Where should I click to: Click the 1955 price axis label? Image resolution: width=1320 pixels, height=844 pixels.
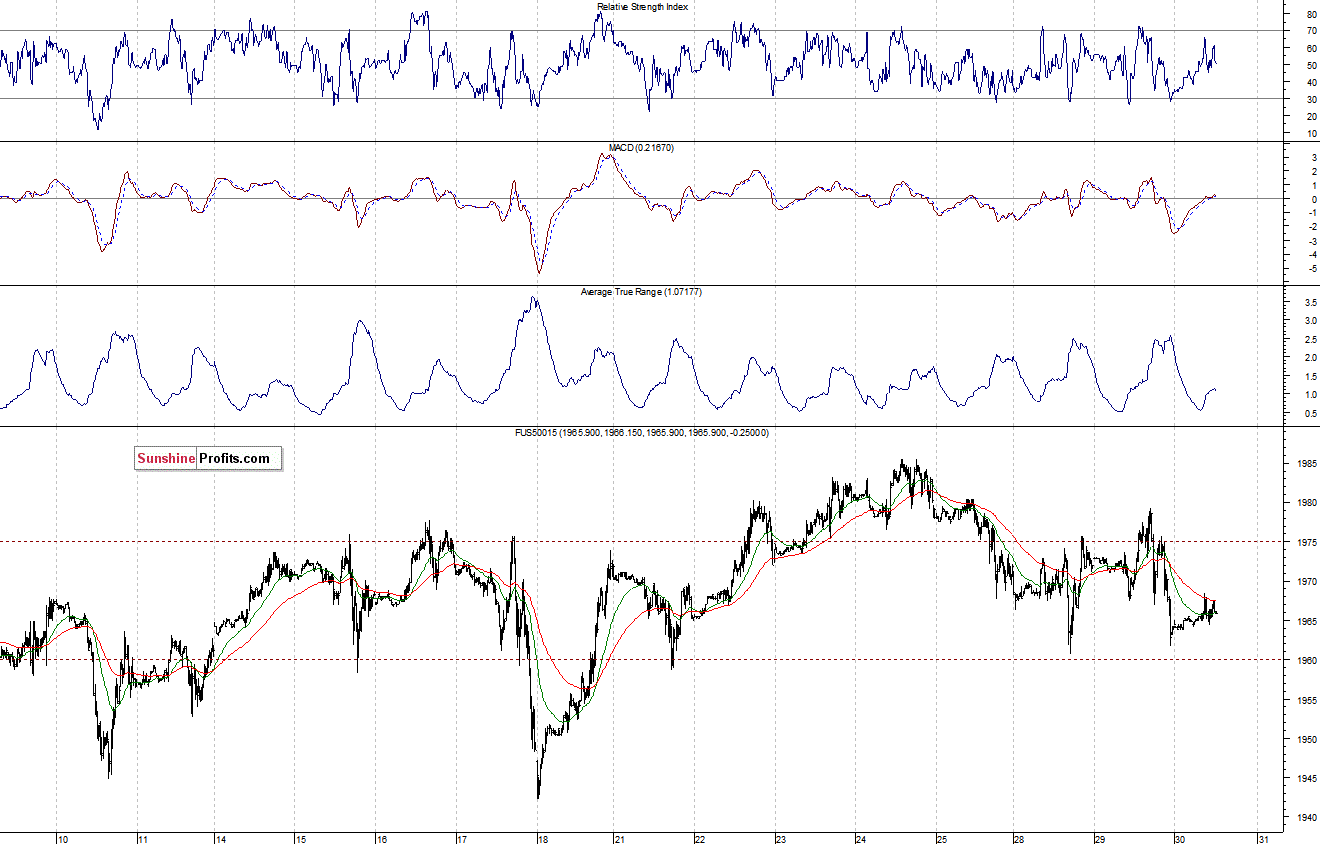tap(1306, 701)
